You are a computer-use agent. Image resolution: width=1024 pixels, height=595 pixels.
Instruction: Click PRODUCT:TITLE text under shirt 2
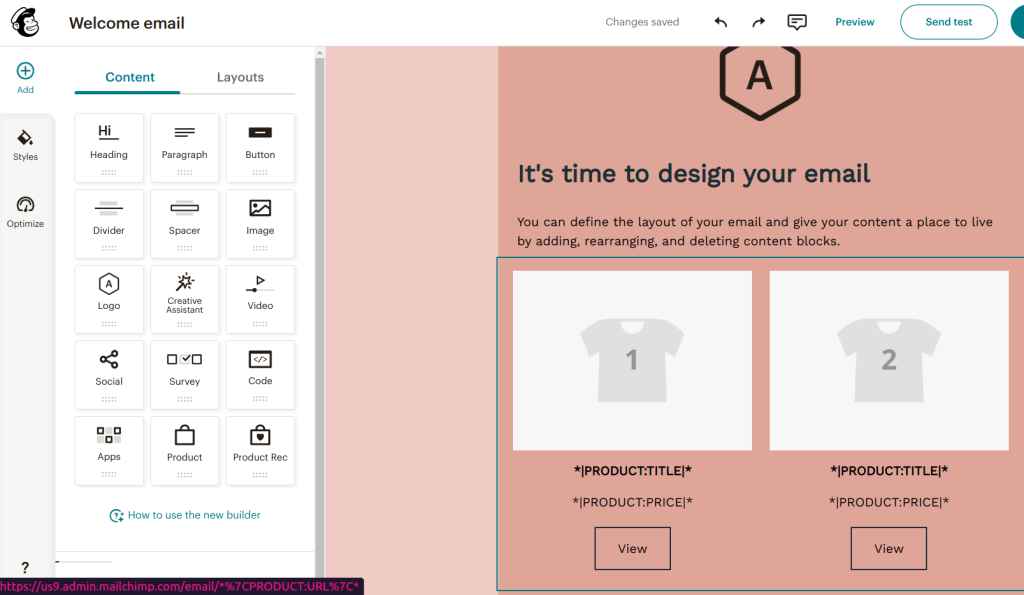click(889, 471)
